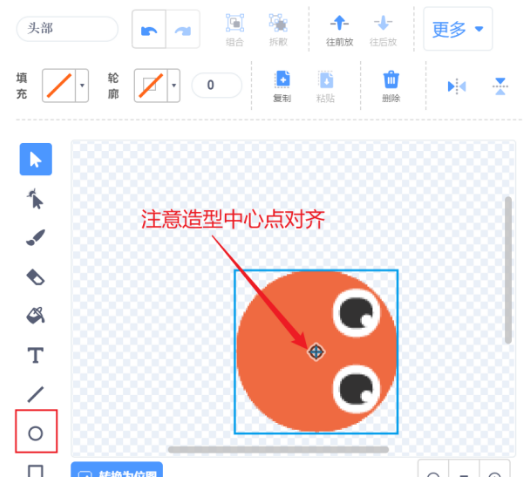Click the vertical canvas scrollbar
531x478 pixels.
(x=508, y=270)
